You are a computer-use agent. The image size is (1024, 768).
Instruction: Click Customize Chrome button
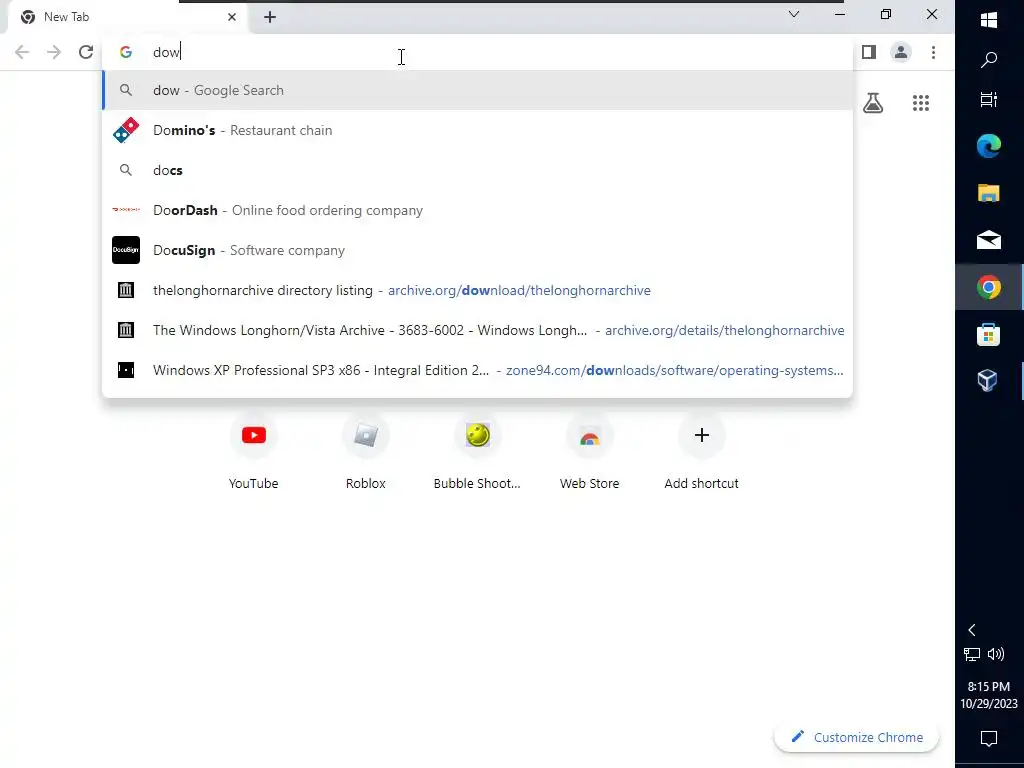[x=857, y=737]
